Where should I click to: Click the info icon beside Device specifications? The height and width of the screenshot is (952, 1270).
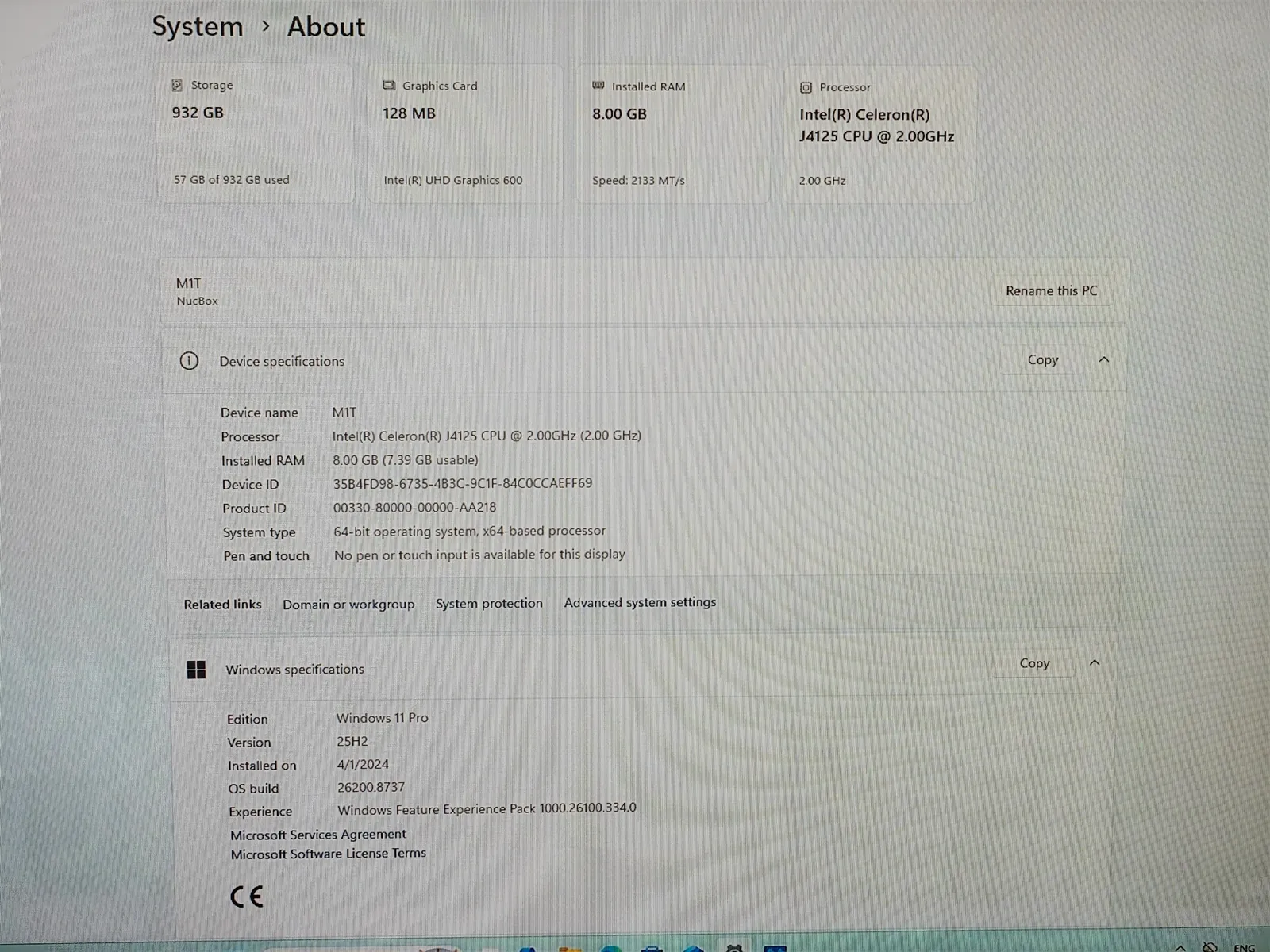[189, 361]
